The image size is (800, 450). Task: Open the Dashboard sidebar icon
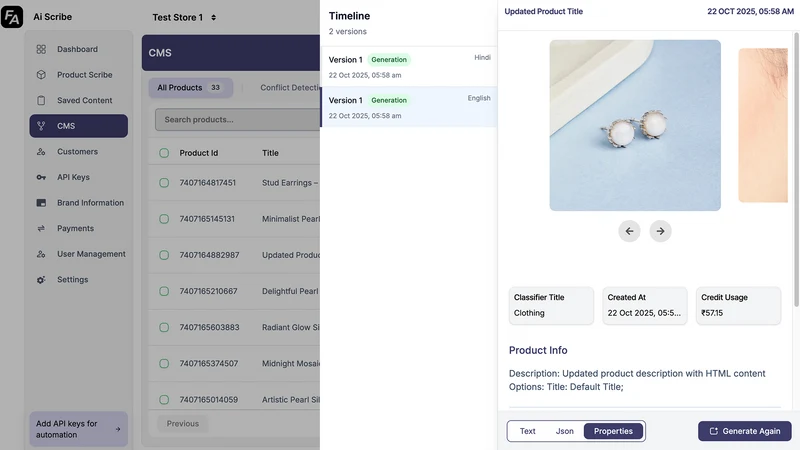coord(41,49)
